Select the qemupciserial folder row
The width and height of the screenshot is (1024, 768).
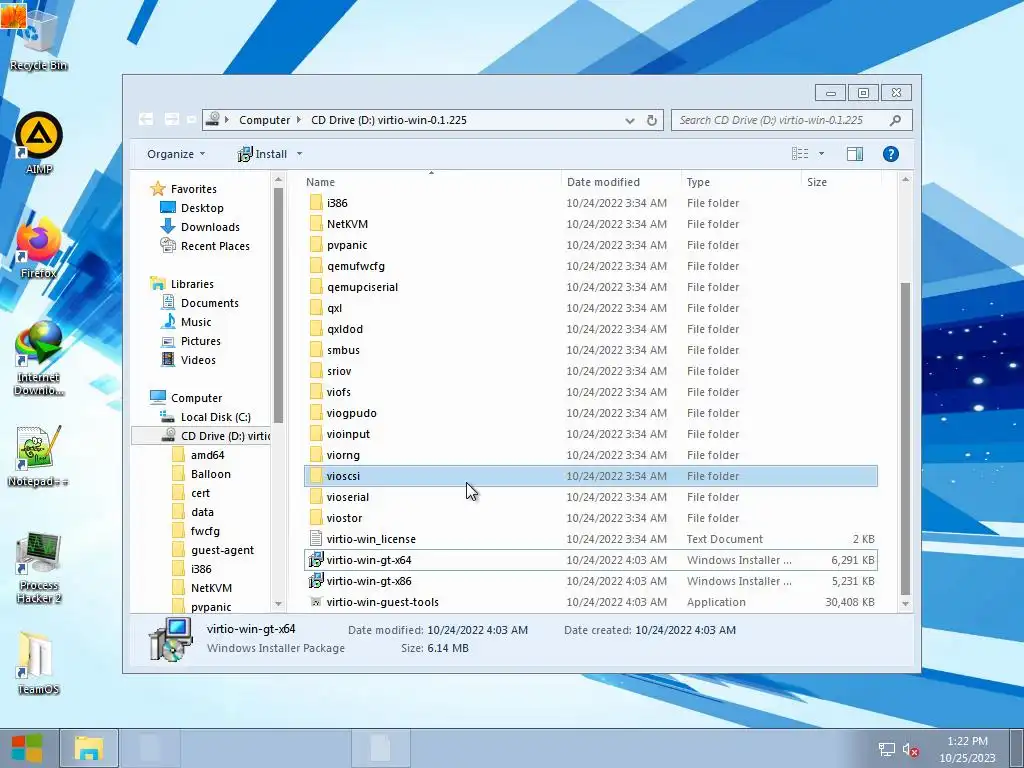coord(590,287)
